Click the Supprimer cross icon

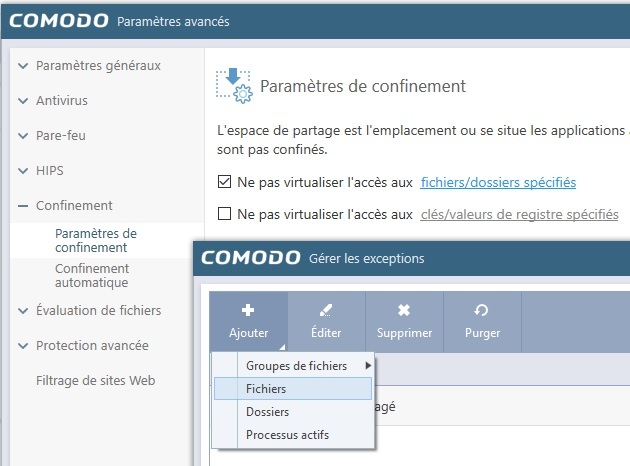click(x=404, y=310)
